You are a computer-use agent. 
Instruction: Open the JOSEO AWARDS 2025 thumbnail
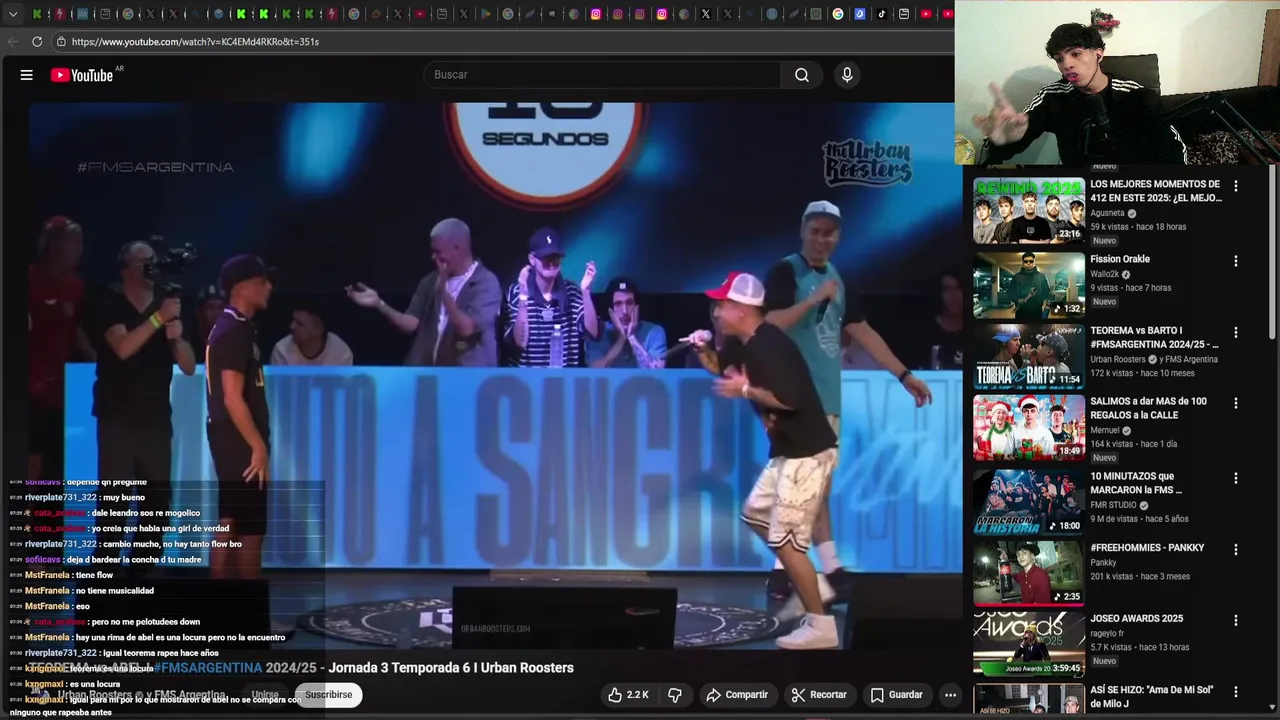tap(1029, 644)
